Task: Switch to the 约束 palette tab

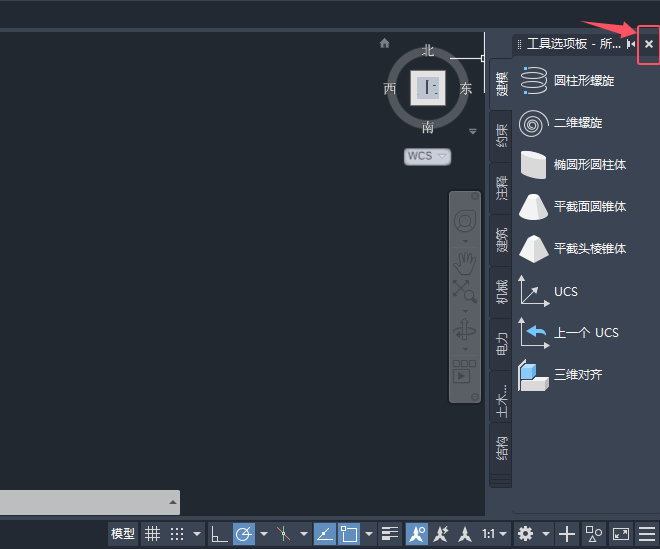Action: [501, 136]
